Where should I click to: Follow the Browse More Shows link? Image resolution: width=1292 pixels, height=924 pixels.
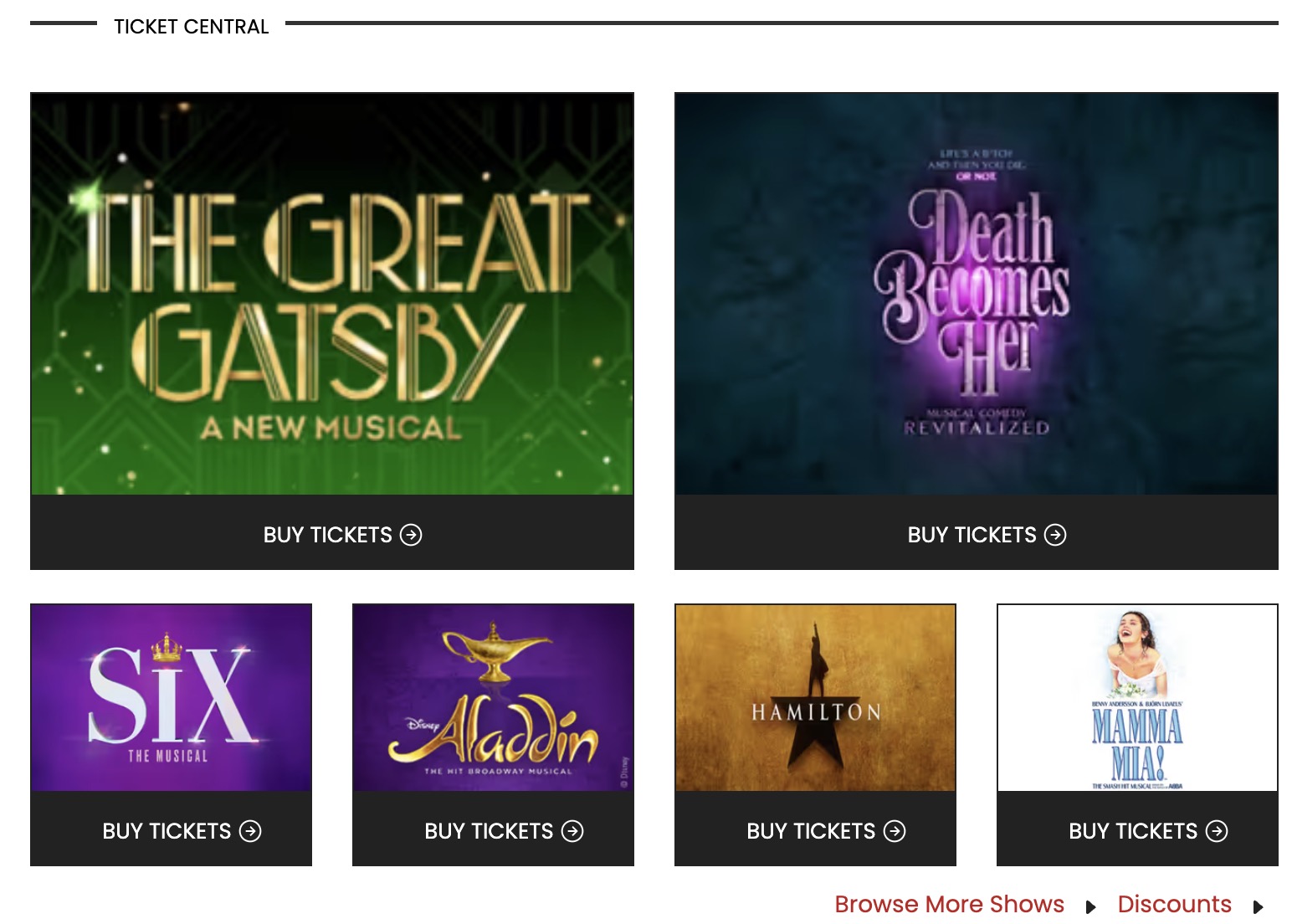(949, 905)
